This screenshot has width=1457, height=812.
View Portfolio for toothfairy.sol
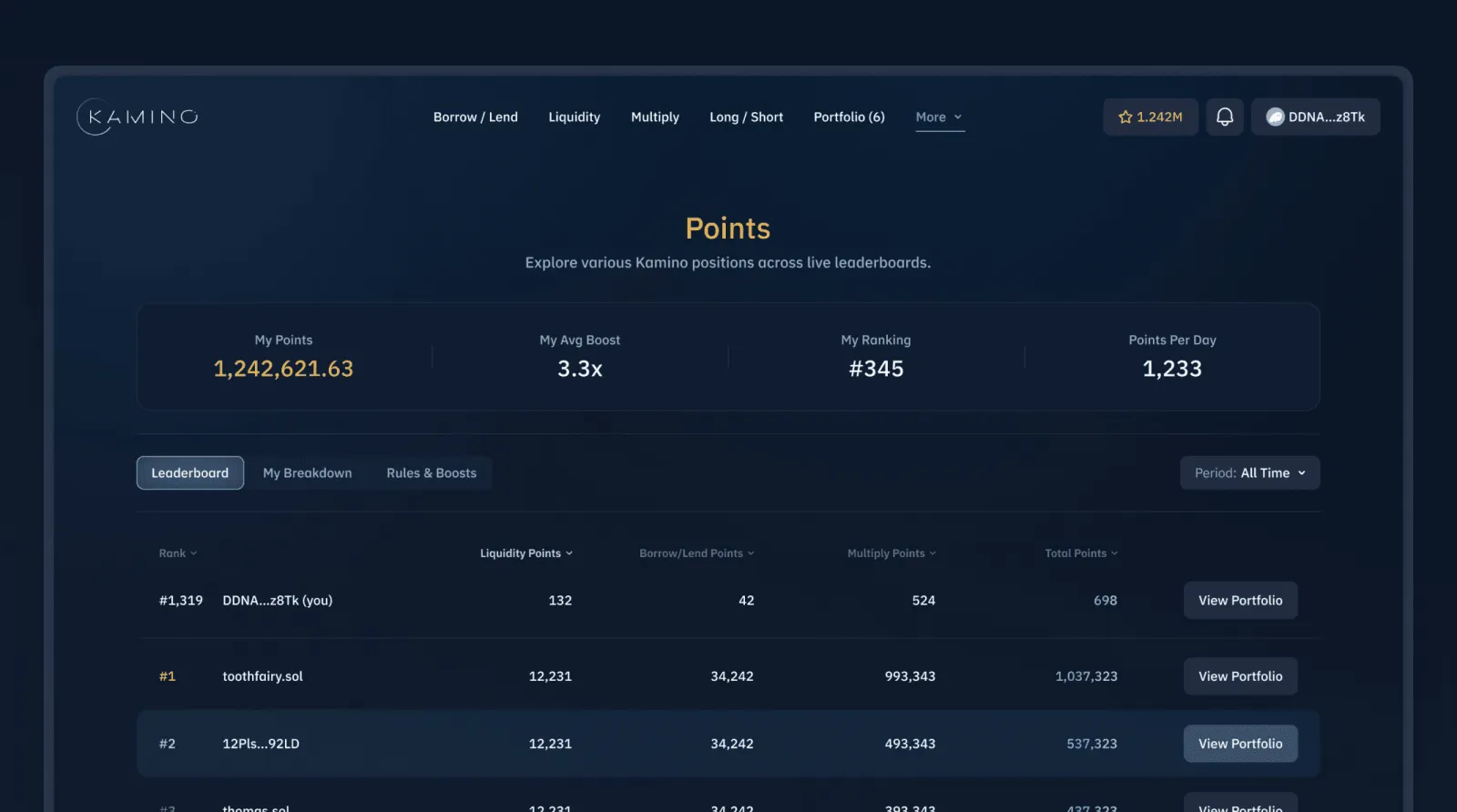(x=1240, y=676)
